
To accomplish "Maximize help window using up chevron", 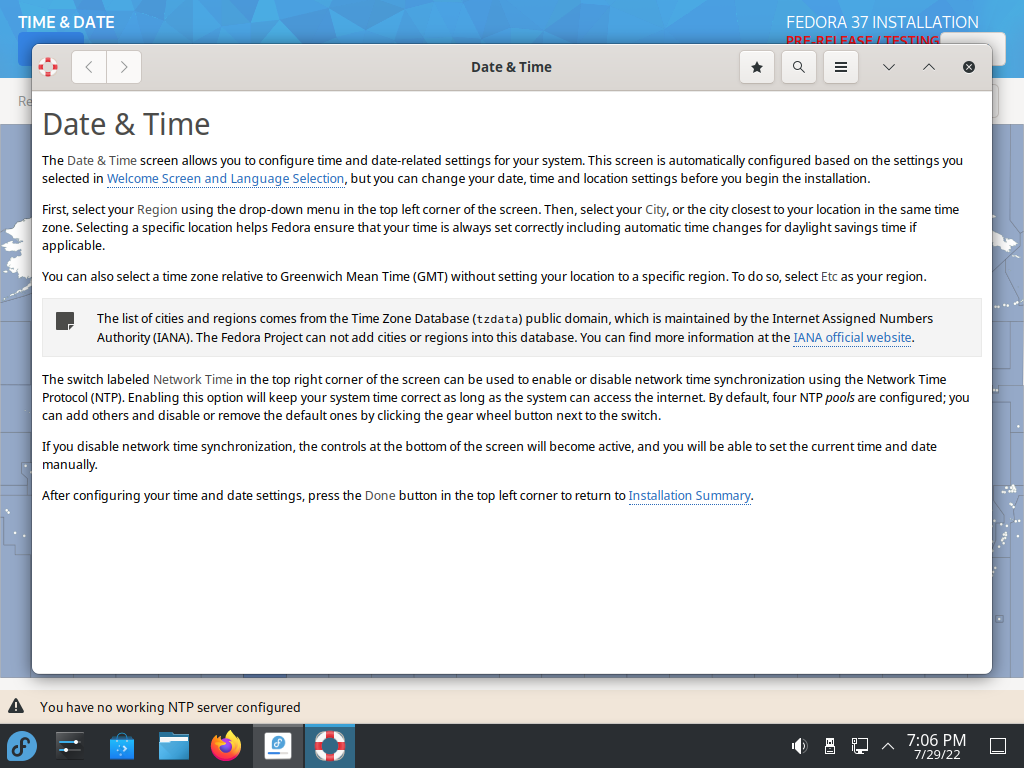I will click(x=929, y=67).
